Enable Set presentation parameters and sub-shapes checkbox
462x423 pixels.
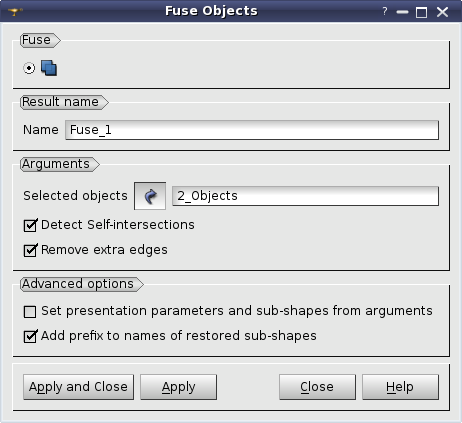(30, 312)
